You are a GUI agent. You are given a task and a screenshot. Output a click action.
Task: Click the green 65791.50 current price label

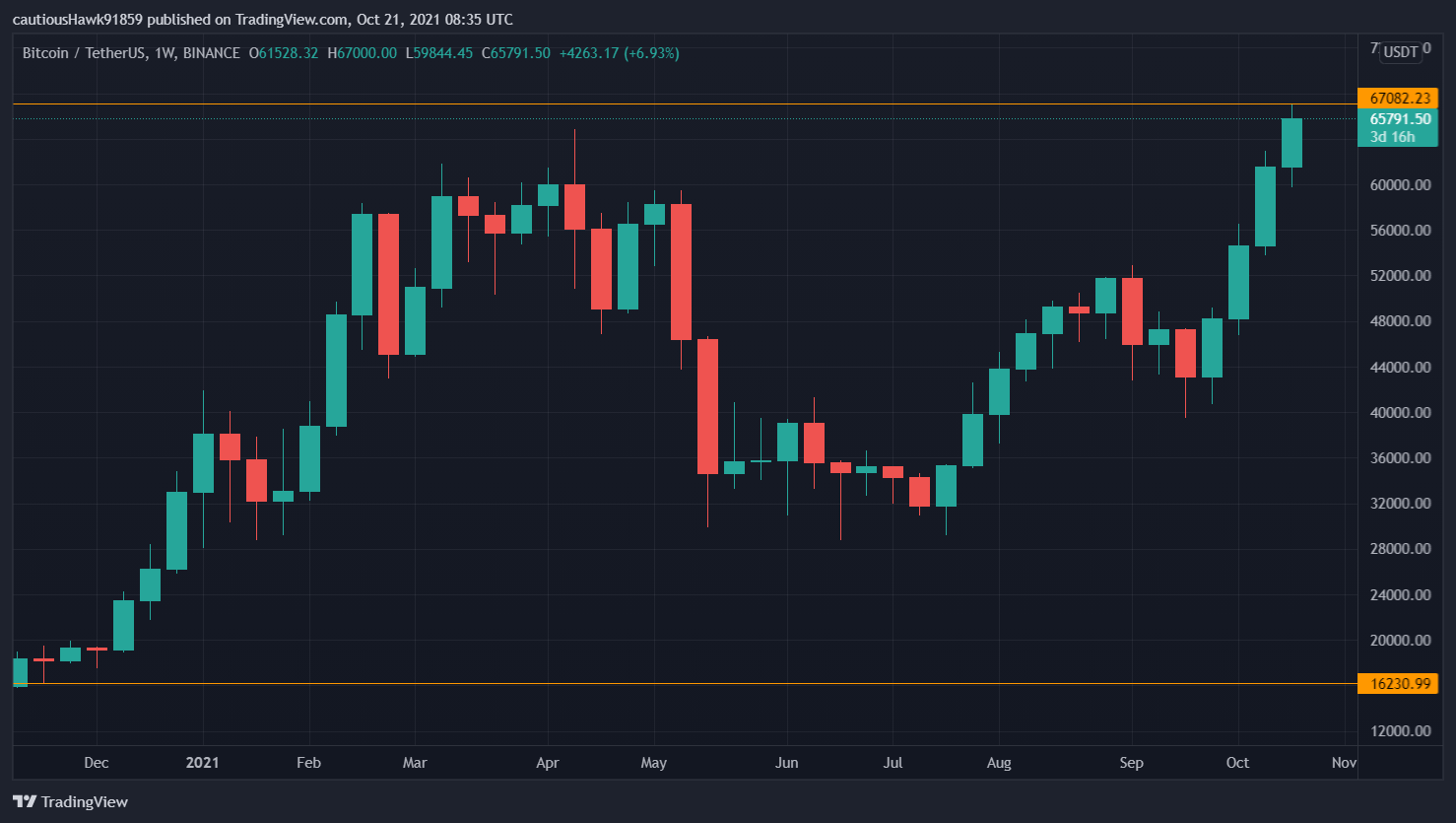point(1399,119)
